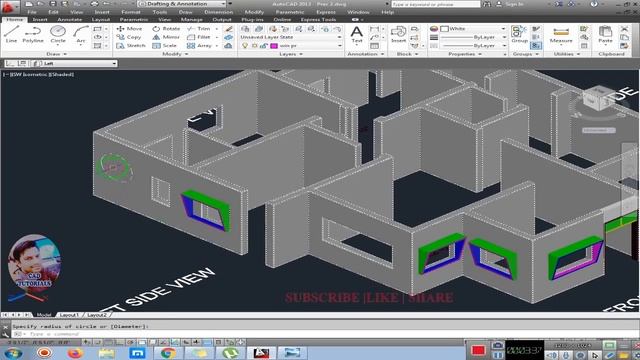The image size is (640, 360).
Task: Open the Format menu
Action: tap(131, 12)
